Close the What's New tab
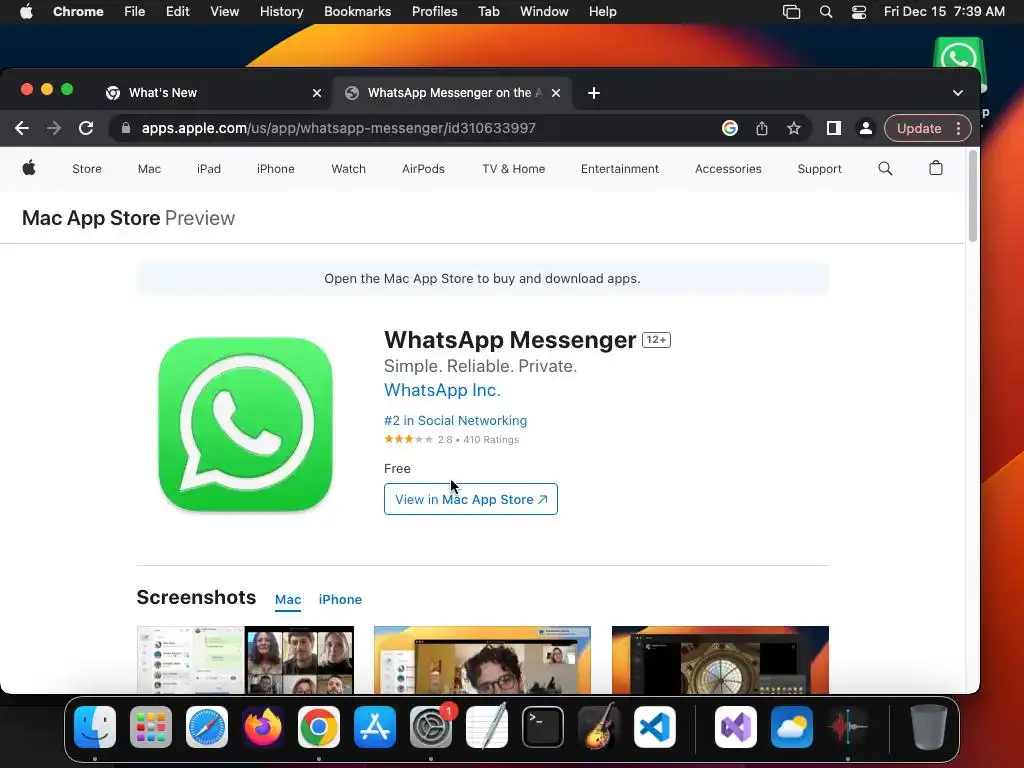This screenshot has width=1024, height=768. (x=317, y=93)
